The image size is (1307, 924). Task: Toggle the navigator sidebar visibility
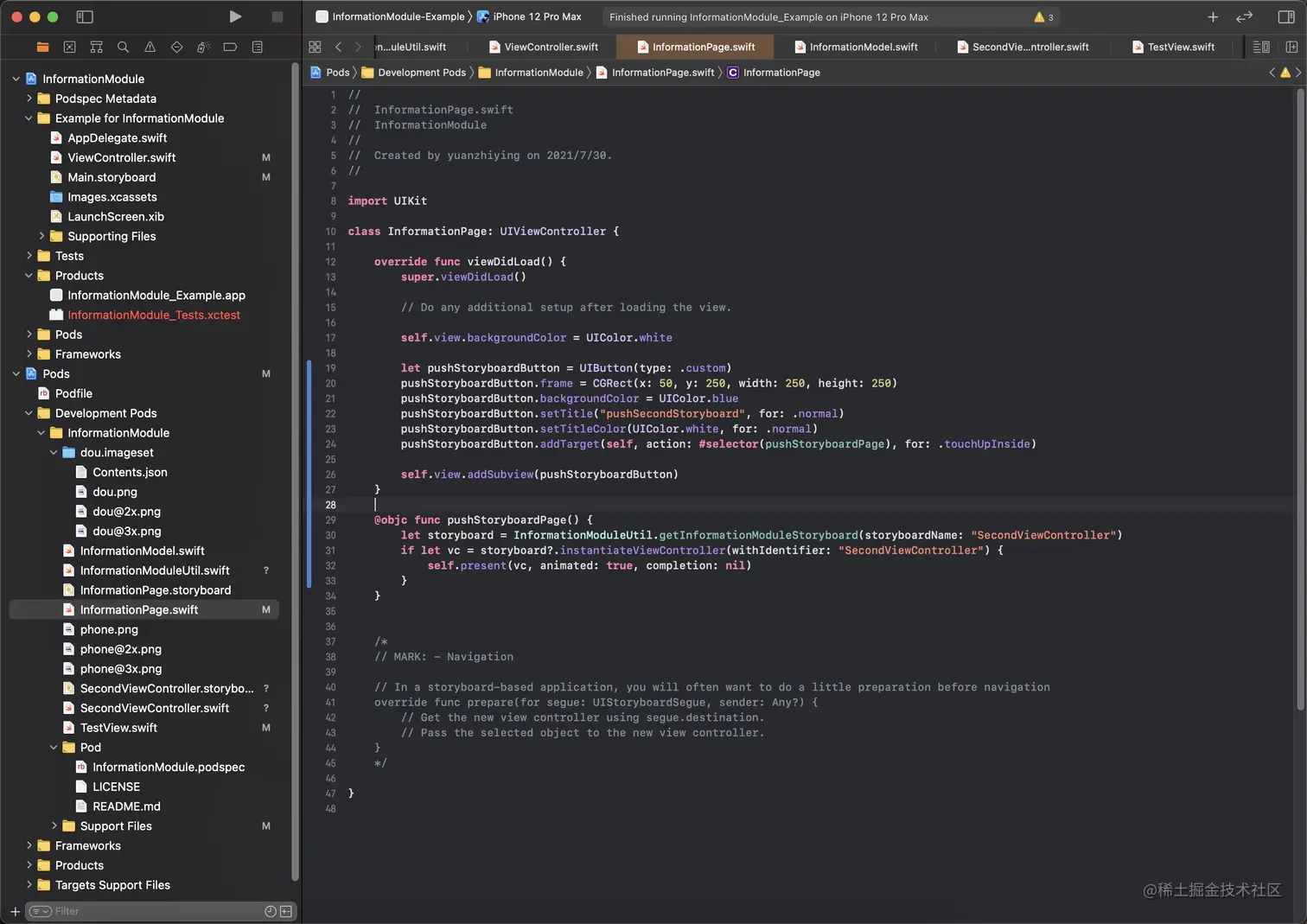(85, 16)
